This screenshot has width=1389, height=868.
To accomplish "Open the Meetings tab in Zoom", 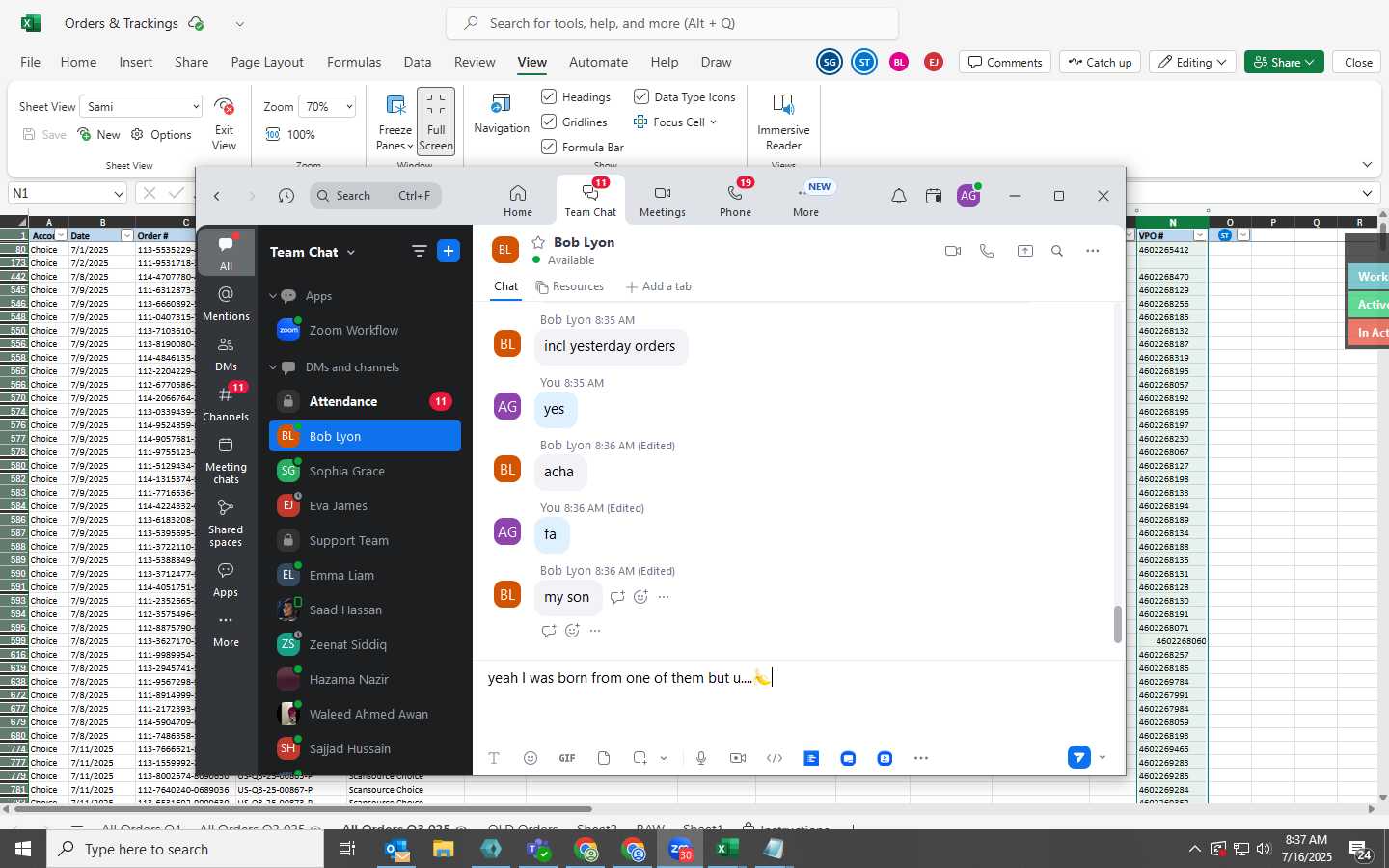I will point(662,201).
